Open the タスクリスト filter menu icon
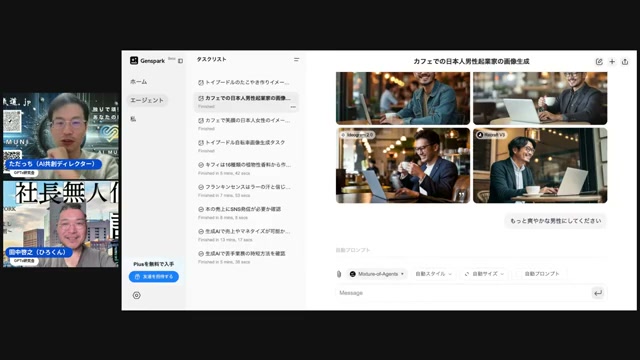The height and width of the screenshot is (360, 640). click(296, 60)
